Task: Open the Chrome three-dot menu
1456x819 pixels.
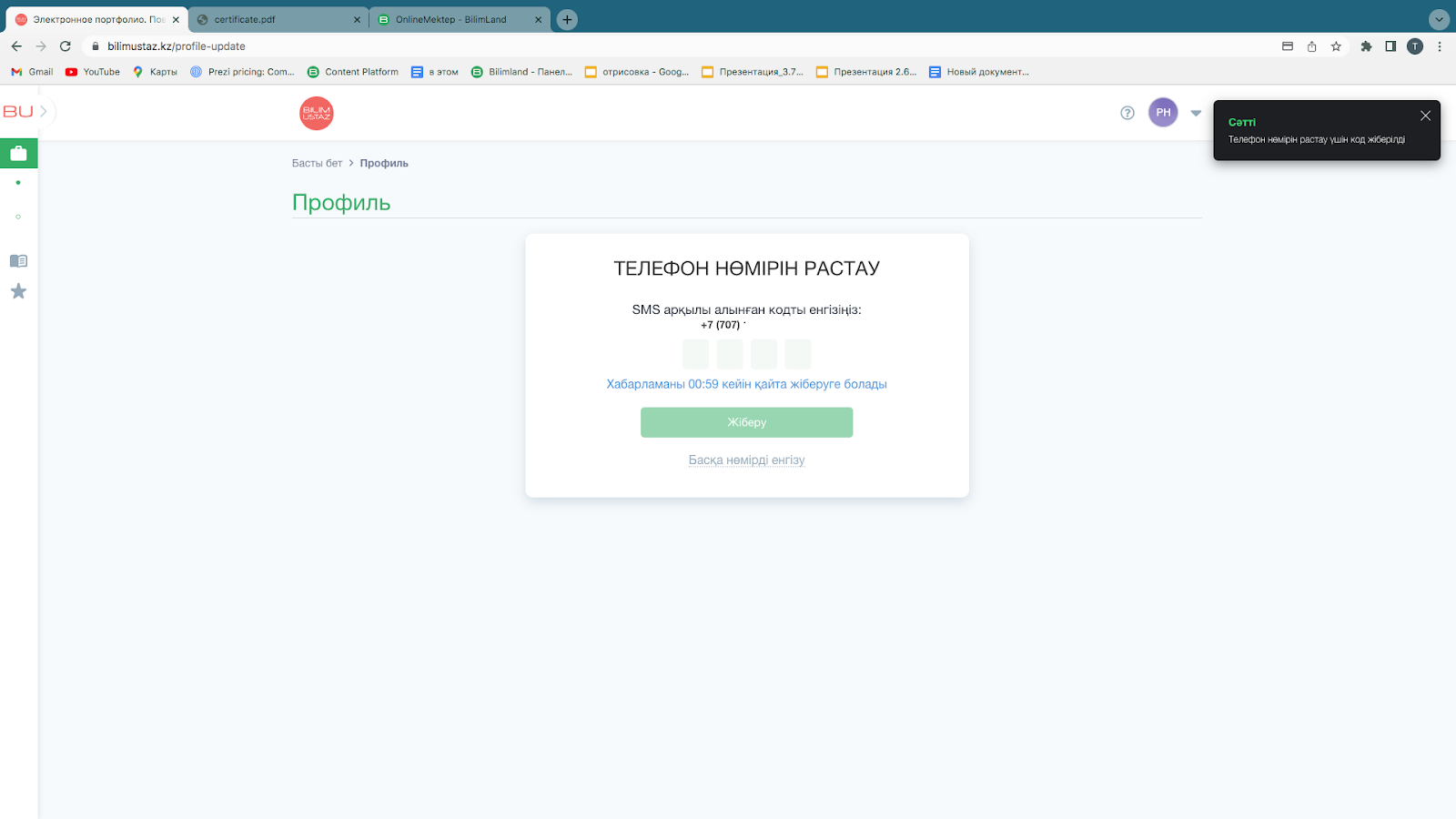Action: click(x=1440, y=46)
